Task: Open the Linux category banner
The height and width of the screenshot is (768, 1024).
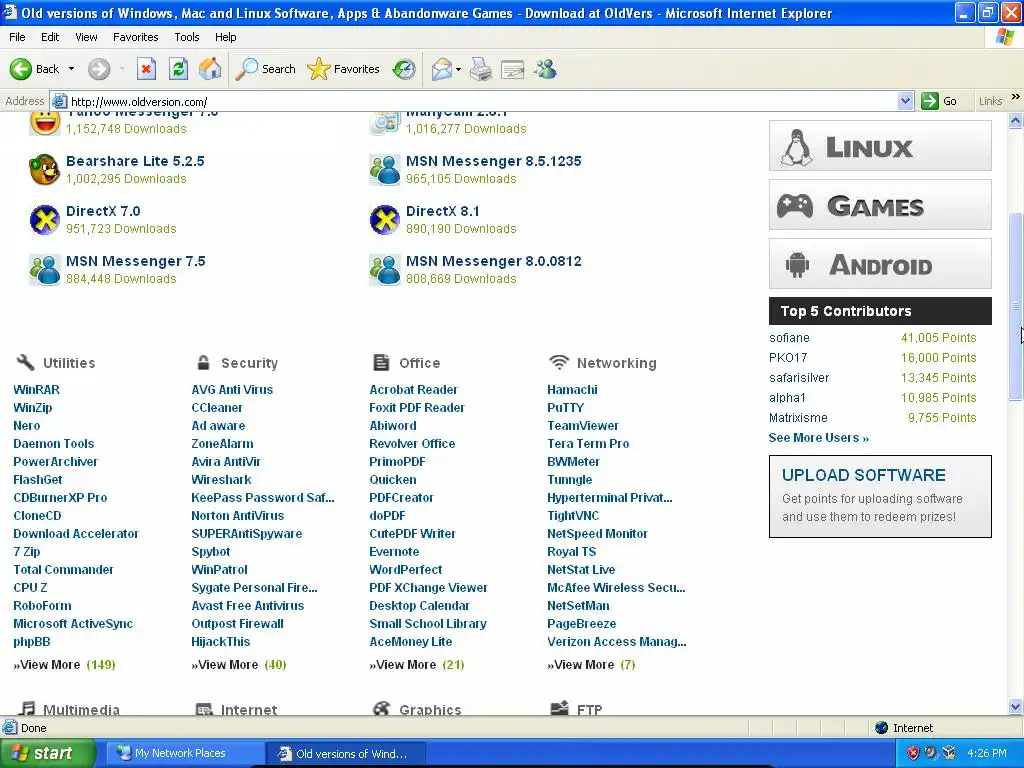Action: click(880, 146)
